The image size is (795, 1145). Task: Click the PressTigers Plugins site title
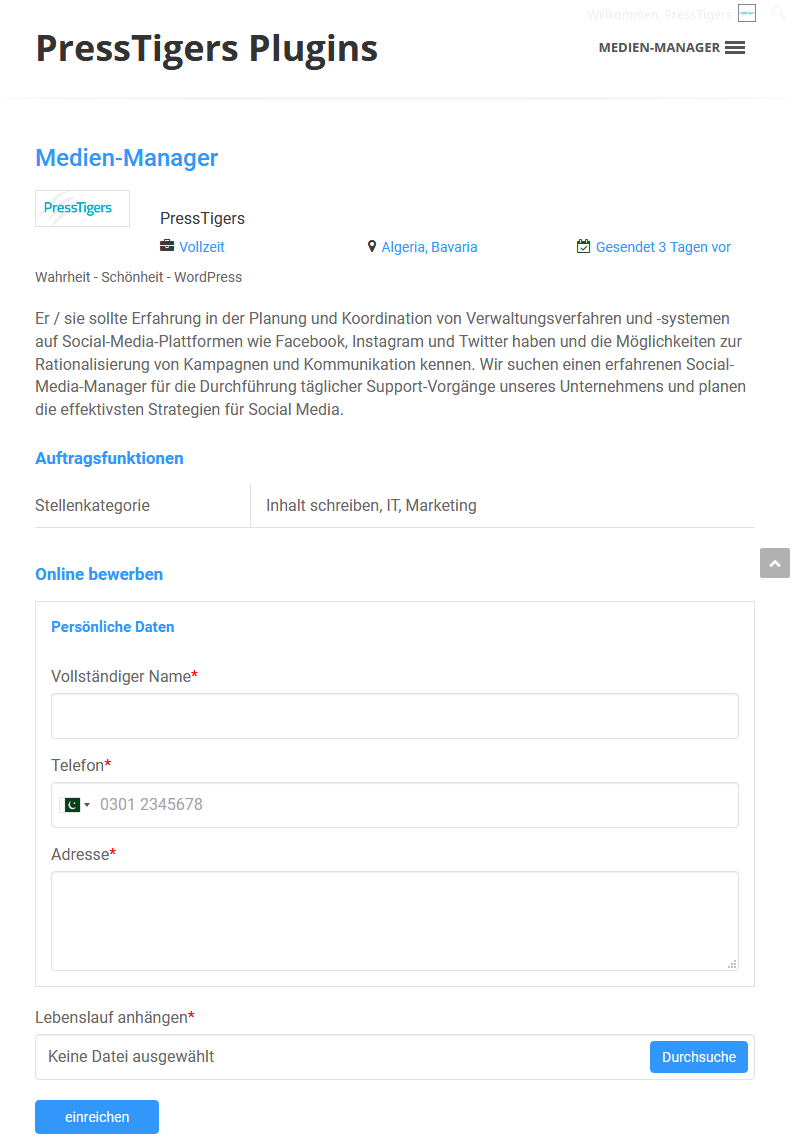(207, 48)
